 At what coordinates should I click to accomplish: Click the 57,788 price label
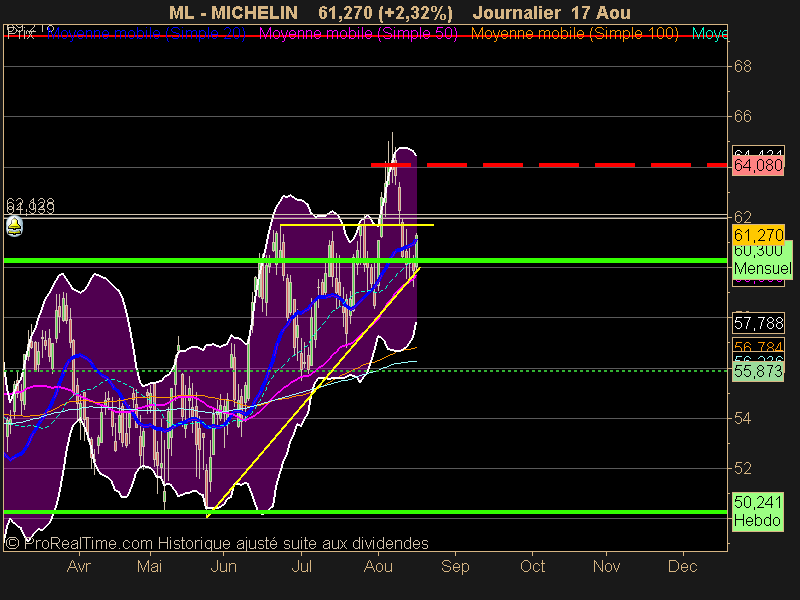[758, 323]
